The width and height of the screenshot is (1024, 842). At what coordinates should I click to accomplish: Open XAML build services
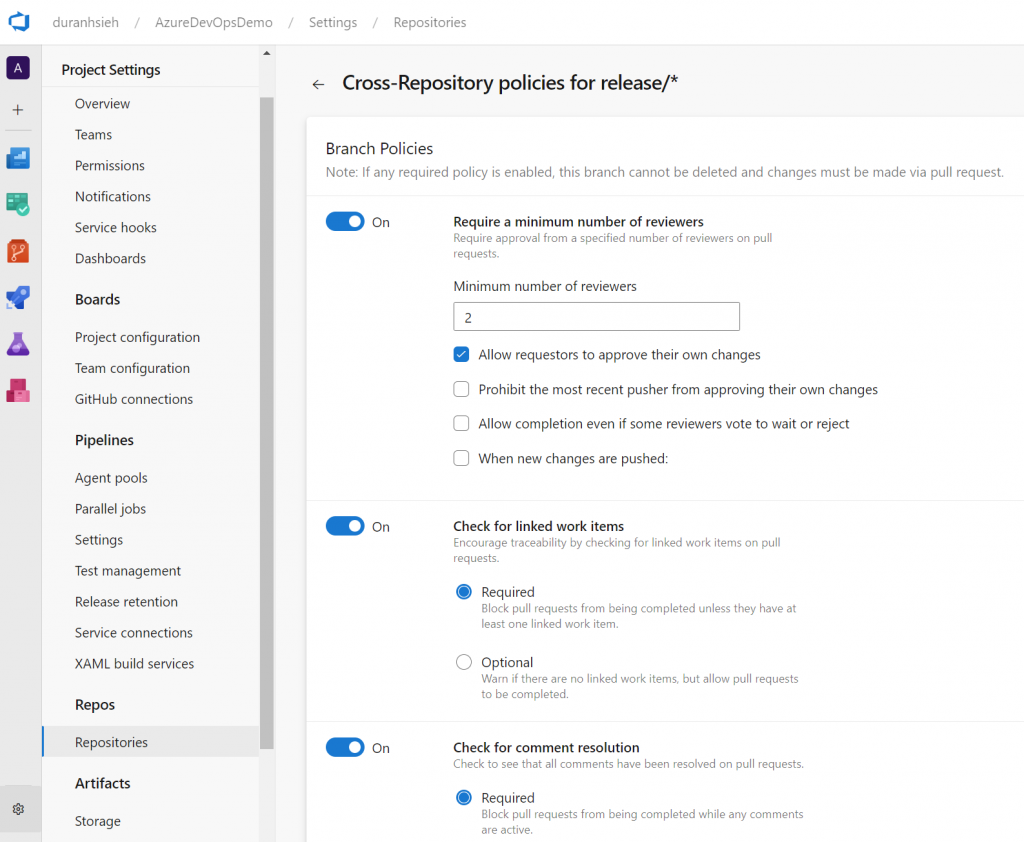(x=135, y=664)
